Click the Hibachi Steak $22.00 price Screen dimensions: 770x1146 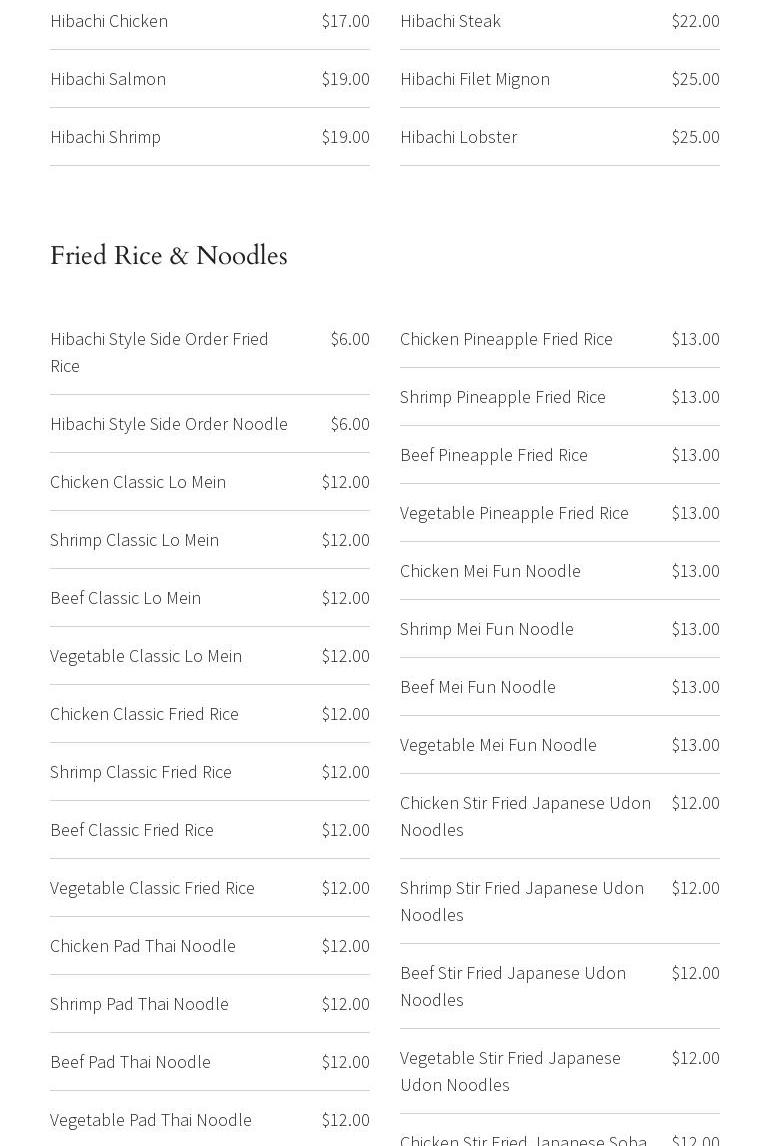point(695,21)
